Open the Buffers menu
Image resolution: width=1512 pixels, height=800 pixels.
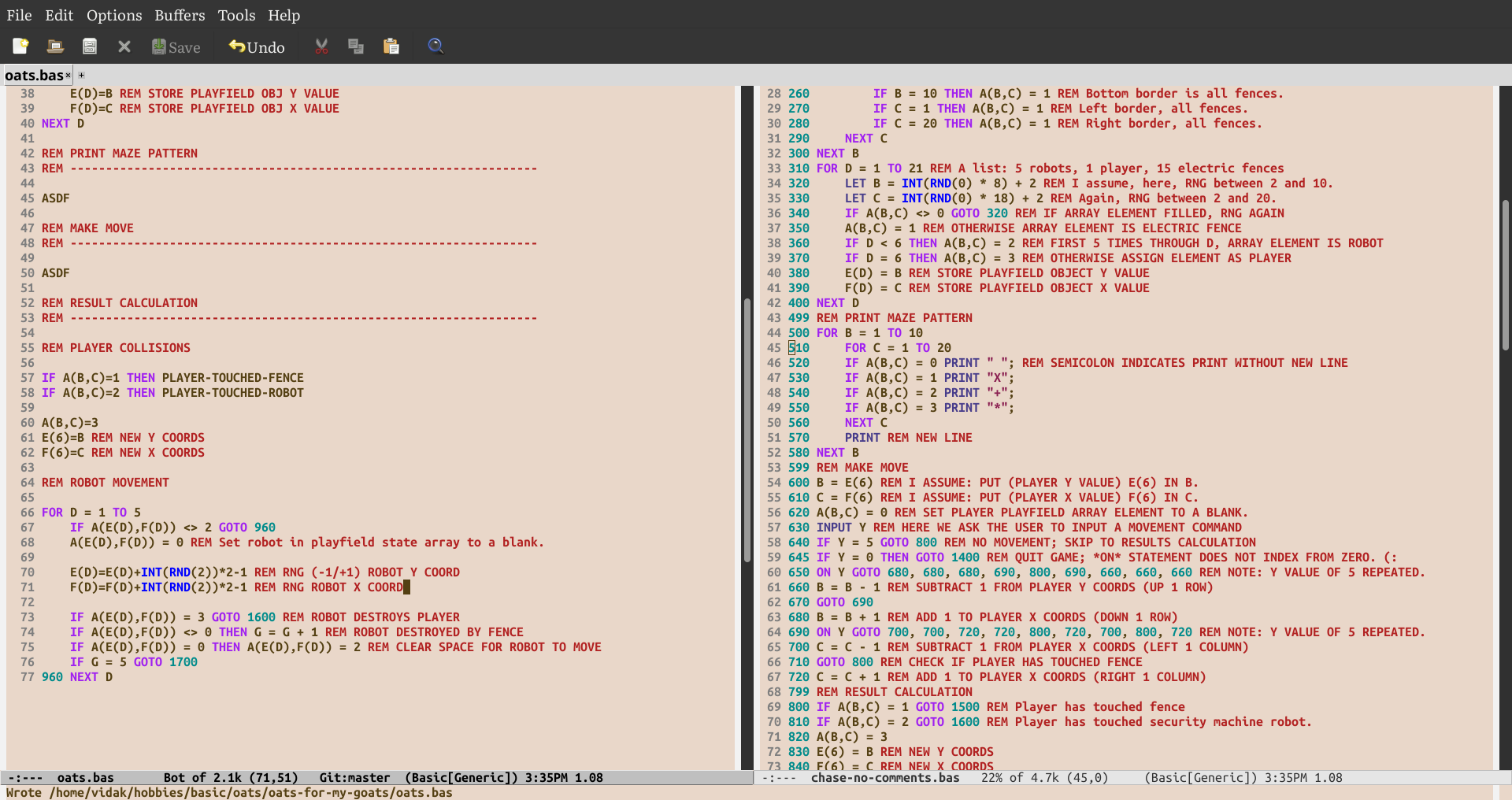point(180,15)
